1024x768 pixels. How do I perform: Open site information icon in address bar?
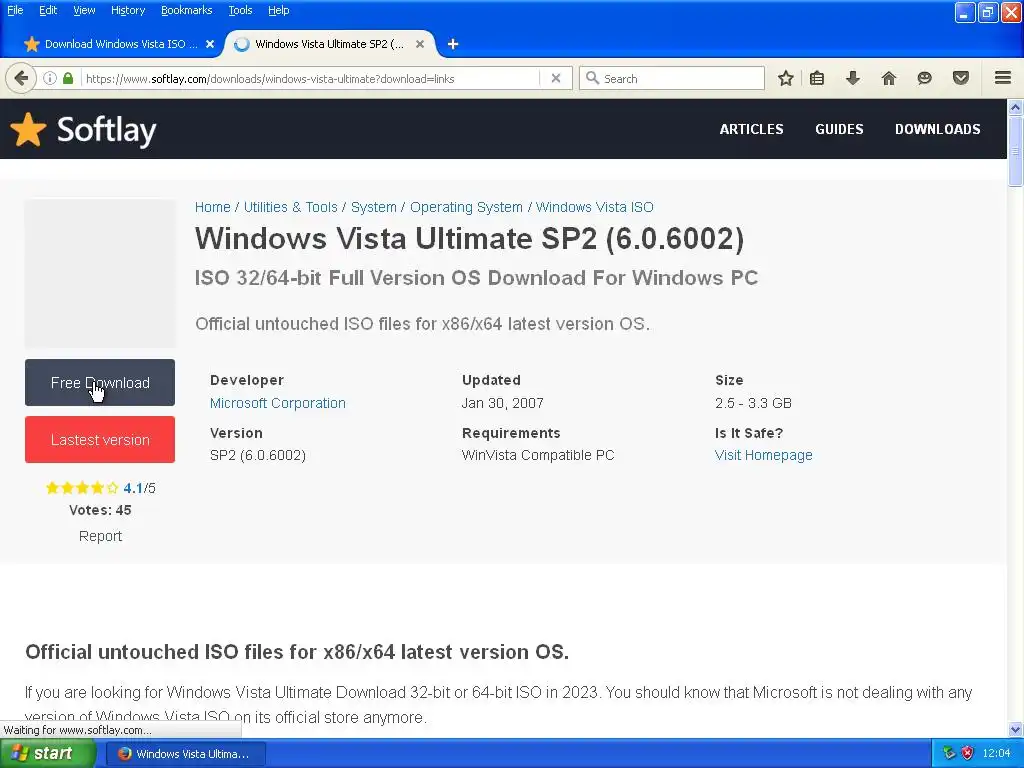pyautogui.click(x=50, y=78)
